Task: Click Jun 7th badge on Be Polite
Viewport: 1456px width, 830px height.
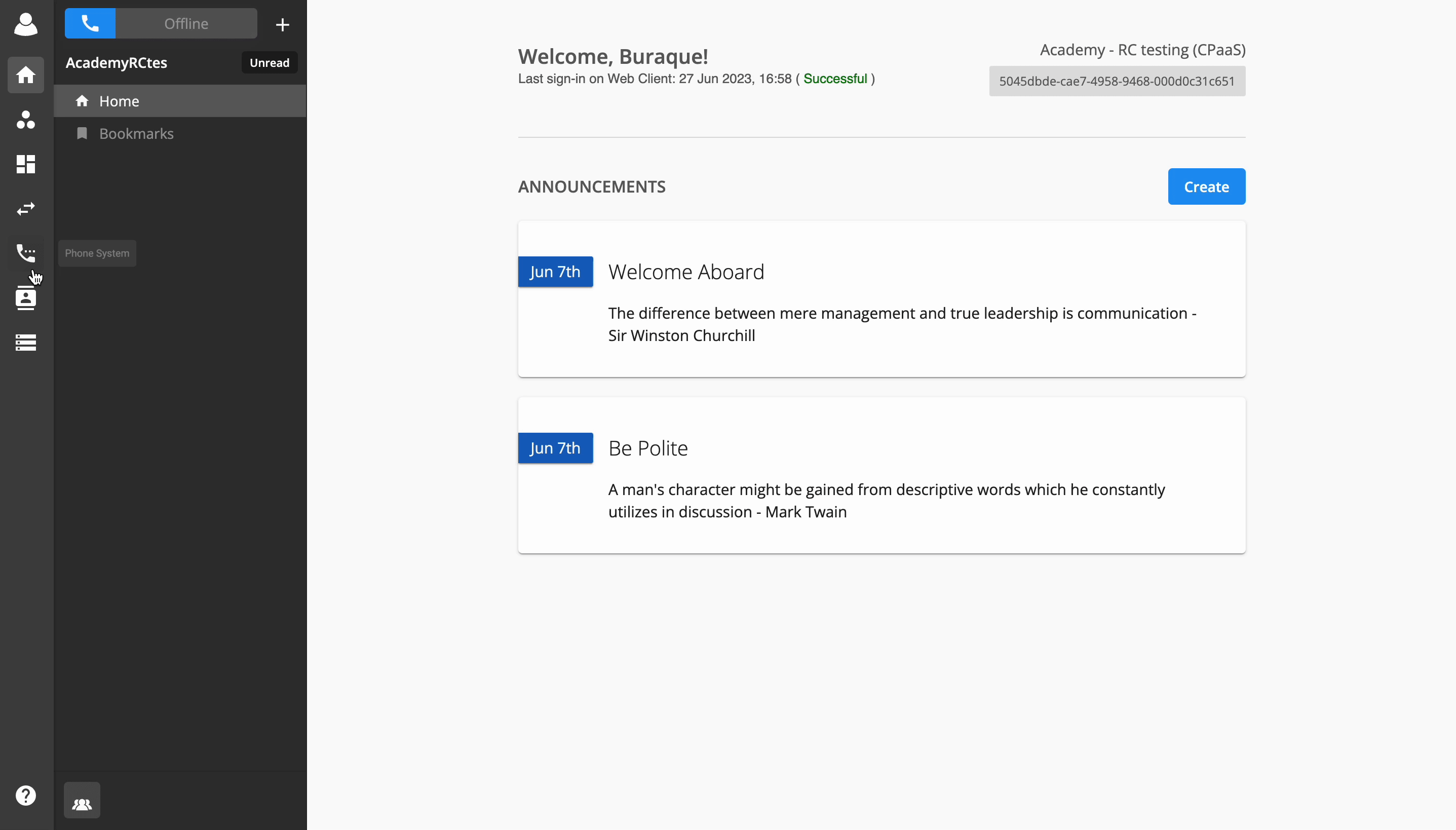Action: (x=556, y=448)
